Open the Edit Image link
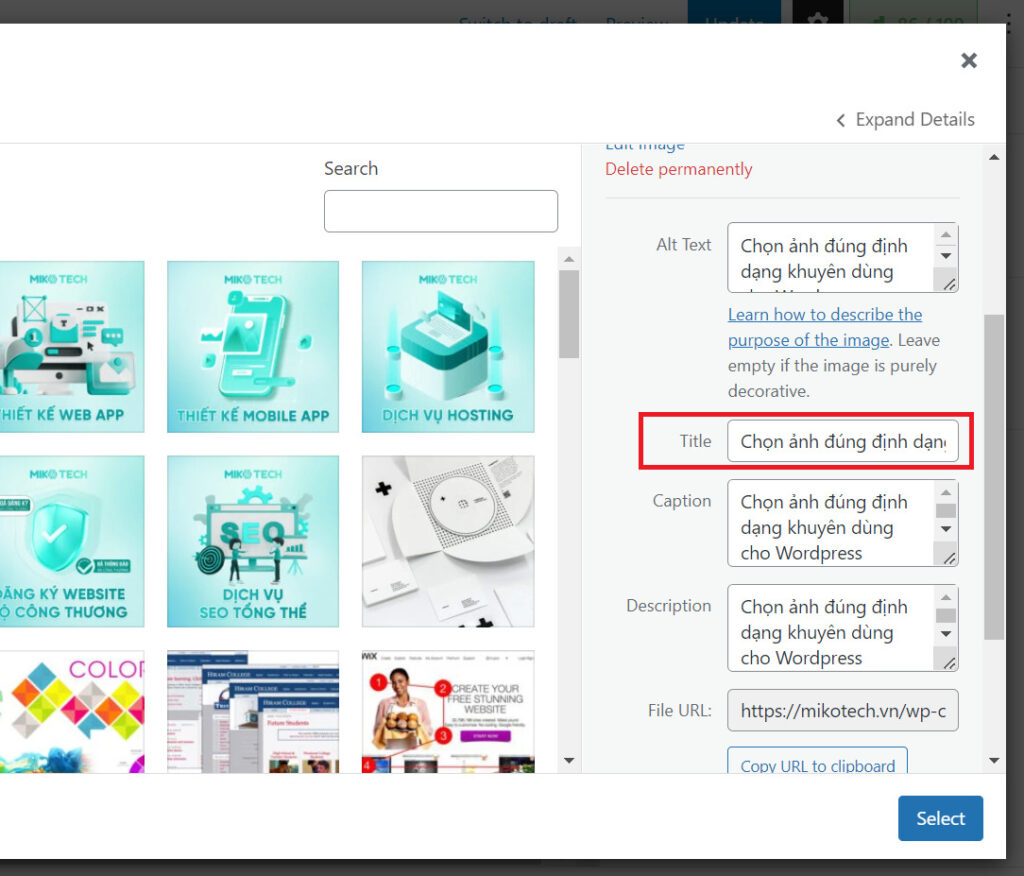Viewport: 1024px width, 876px height. click(645, 144)
